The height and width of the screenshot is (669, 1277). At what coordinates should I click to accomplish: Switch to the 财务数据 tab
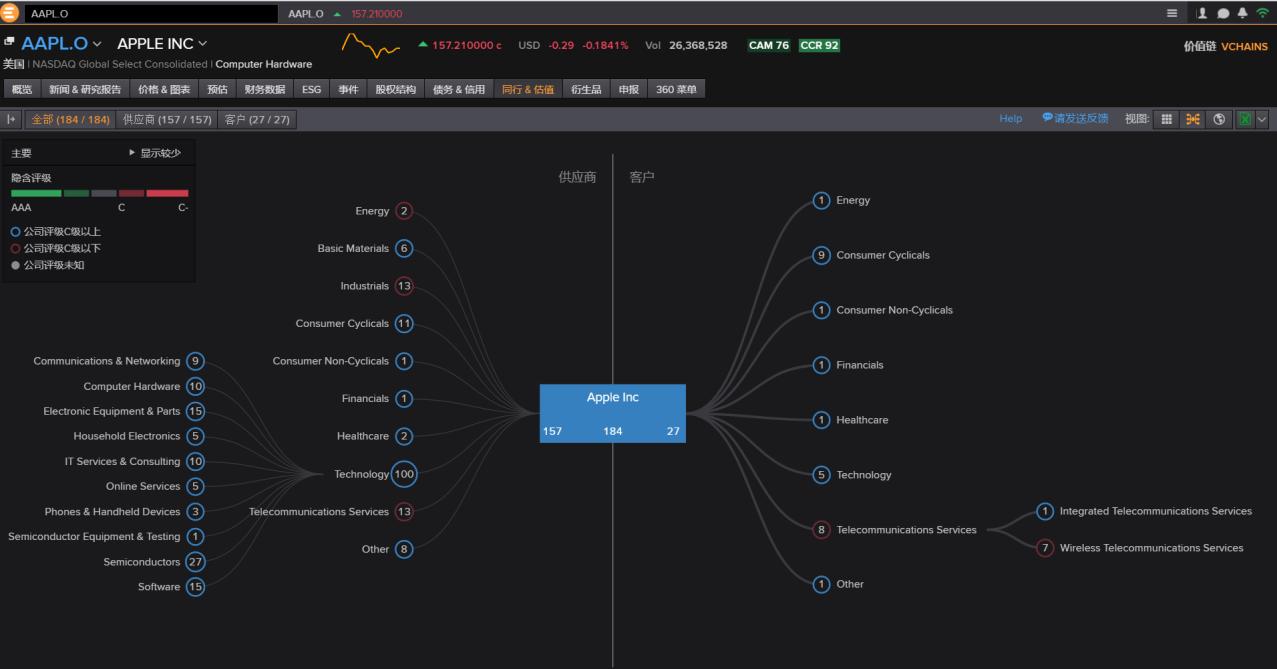(265, 89)
